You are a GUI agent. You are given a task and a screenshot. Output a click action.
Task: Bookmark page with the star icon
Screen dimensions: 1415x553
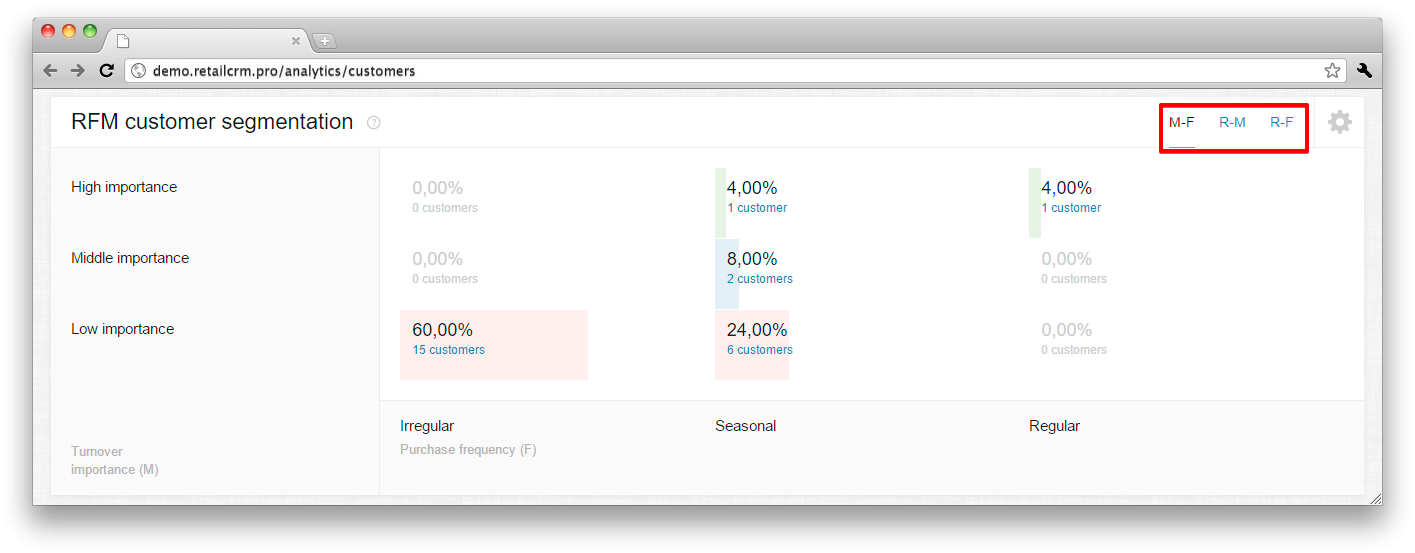pyautogui.click(x=1332, y=71)
